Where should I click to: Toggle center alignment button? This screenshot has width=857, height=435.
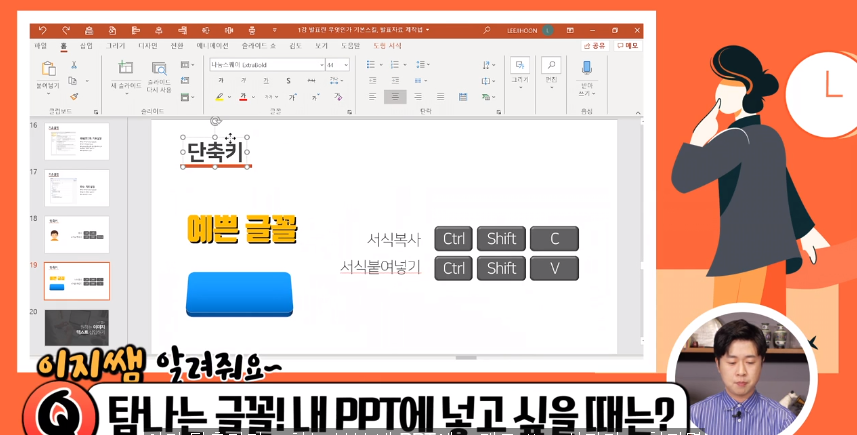click(395, 97)
